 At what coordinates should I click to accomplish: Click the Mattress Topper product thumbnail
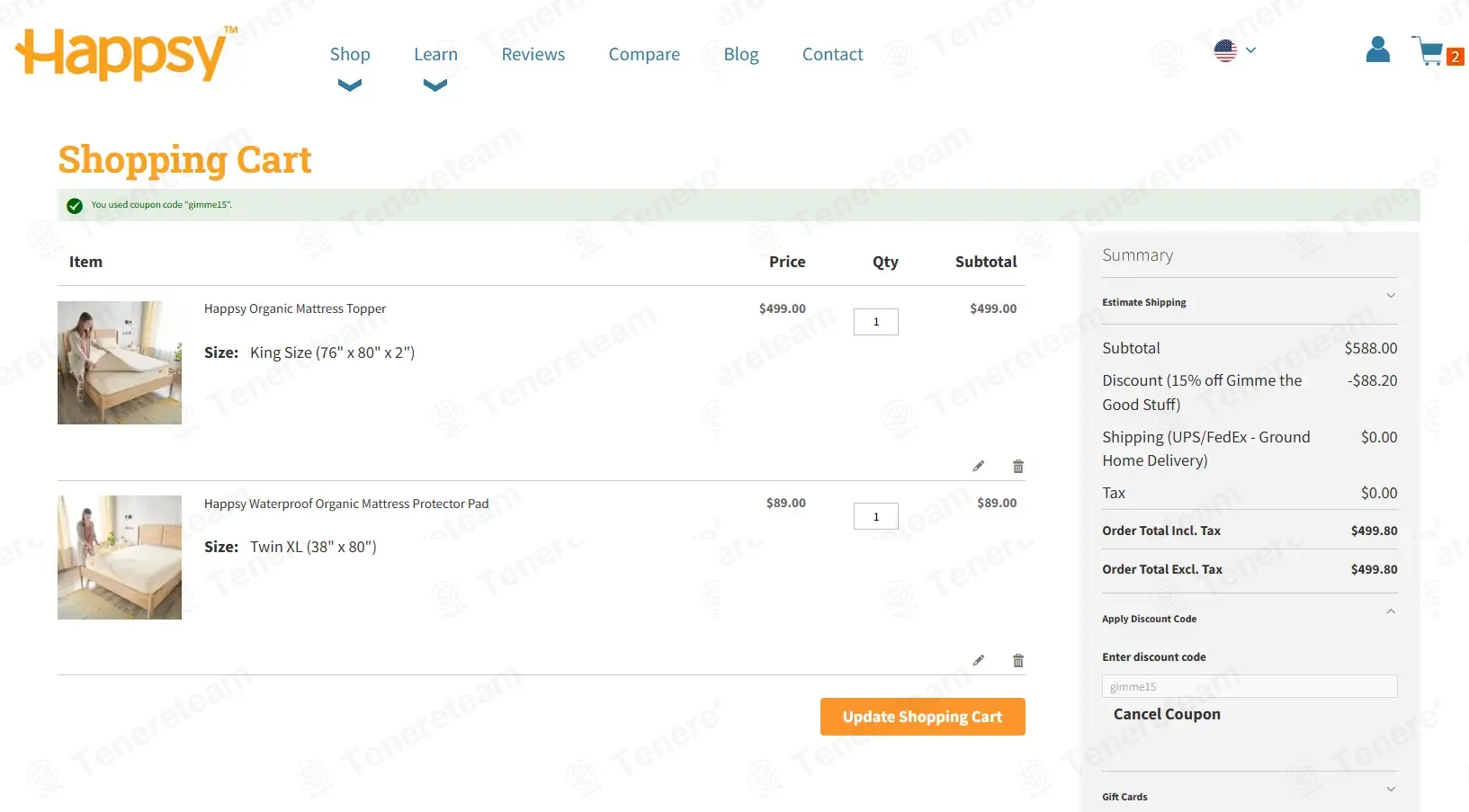pyautogui.click(x=120, y=362)
